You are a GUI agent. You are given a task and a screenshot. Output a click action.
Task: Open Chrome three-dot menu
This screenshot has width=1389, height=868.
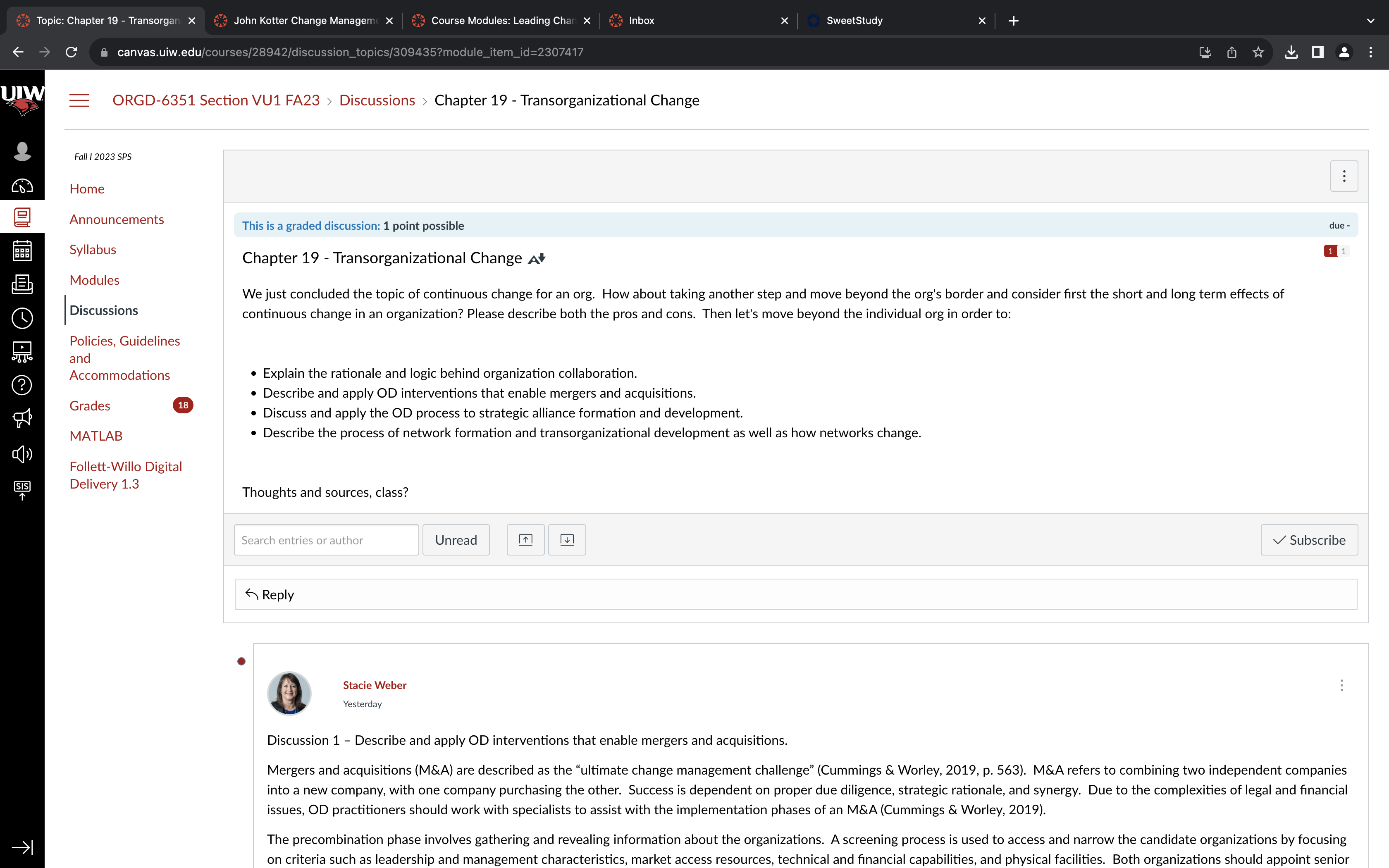(1371, 52)
